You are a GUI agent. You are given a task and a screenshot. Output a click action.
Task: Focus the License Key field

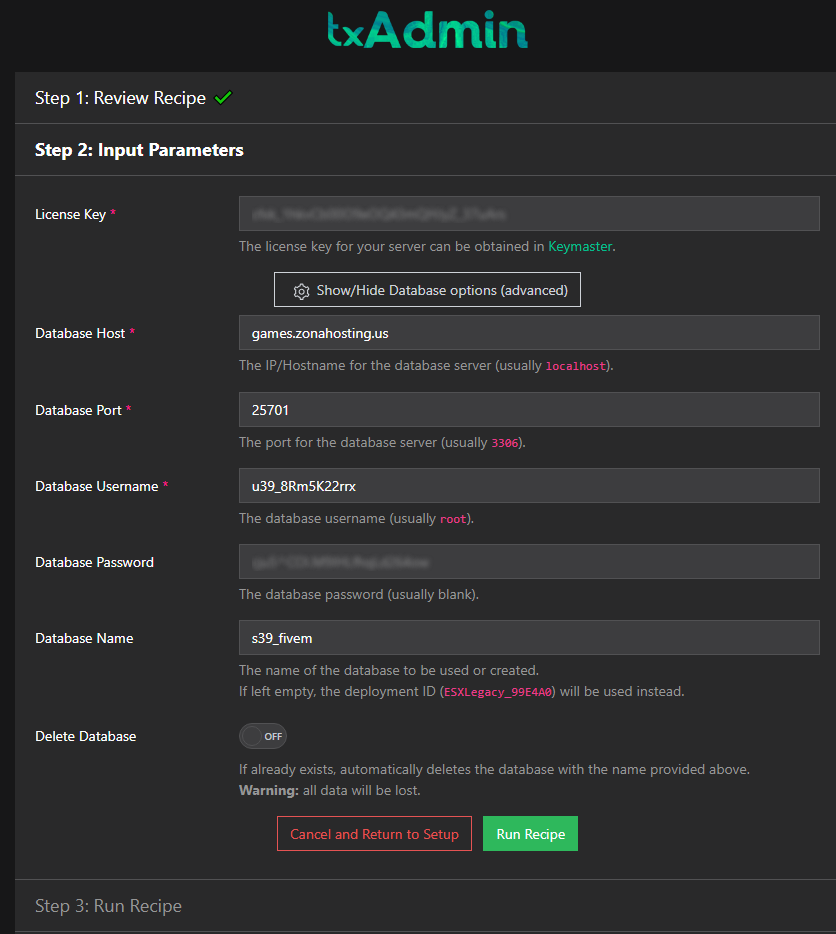coord(529,214)
